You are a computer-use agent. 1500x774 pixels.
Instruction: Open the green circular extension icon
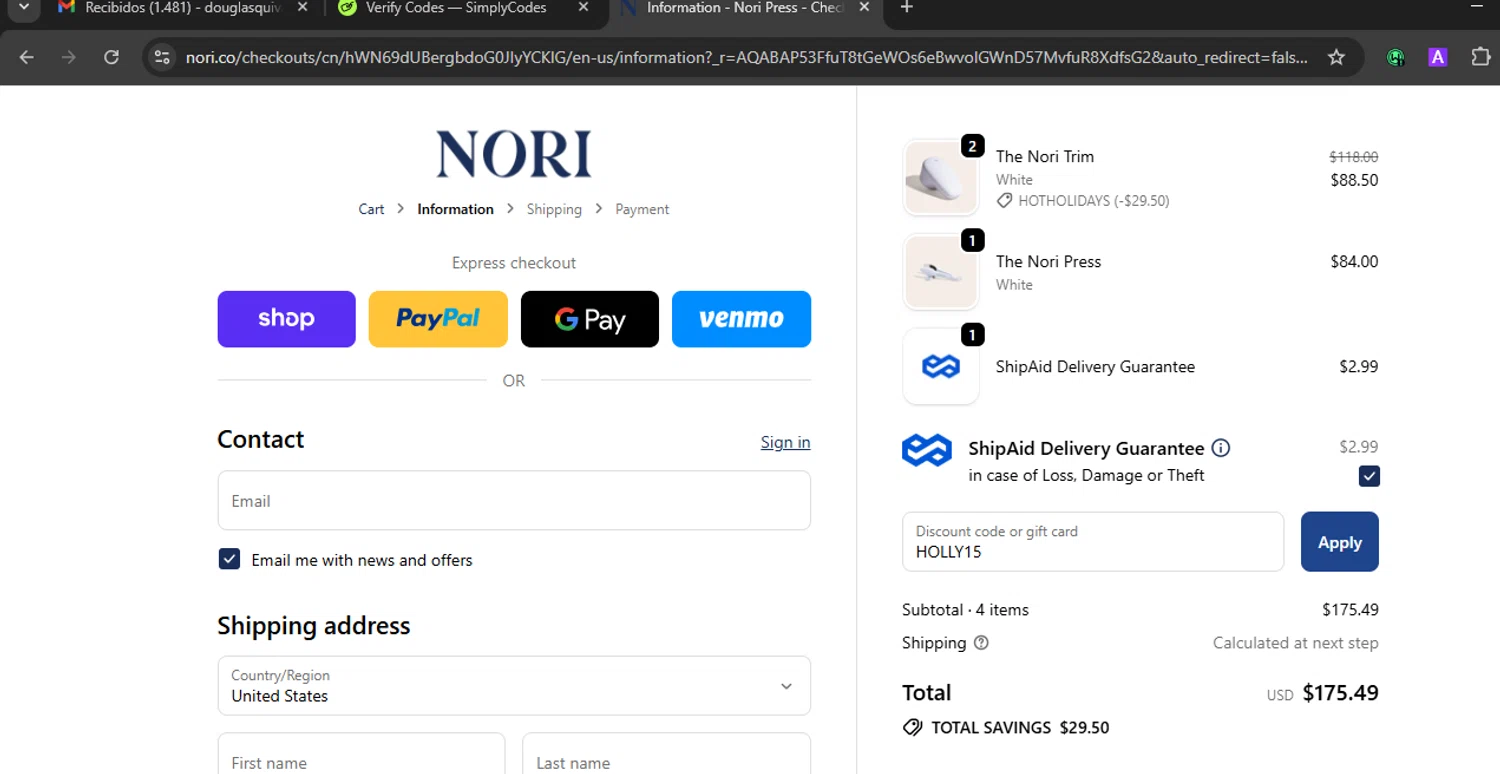[x=1397, y=57]
